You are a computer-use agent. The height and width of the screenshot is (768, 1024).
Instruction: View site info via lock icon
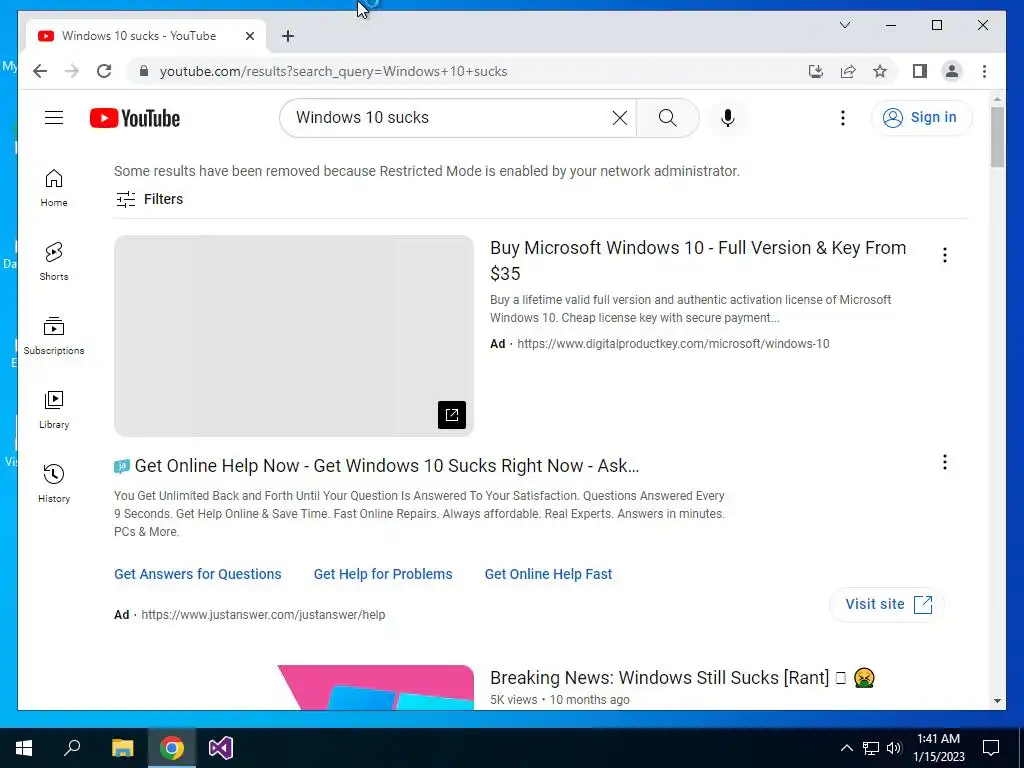pyautogui.click(x=144, y=71)
